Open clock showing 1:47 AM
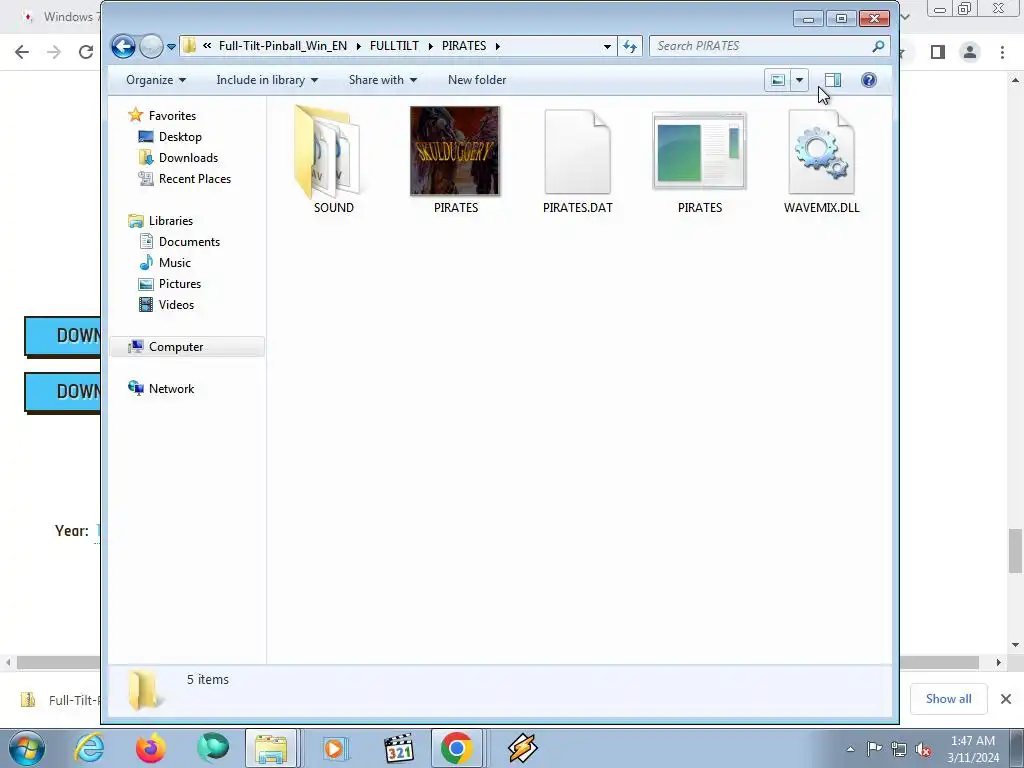The image size is (1024, 768). pos(973,749)
